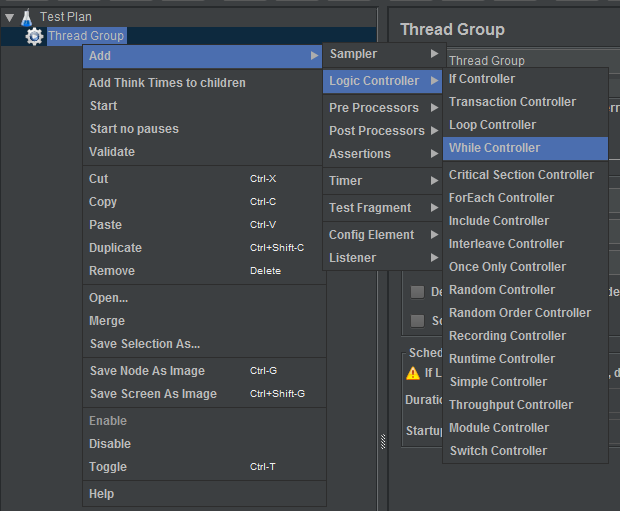Add an Include Controller

525,221
